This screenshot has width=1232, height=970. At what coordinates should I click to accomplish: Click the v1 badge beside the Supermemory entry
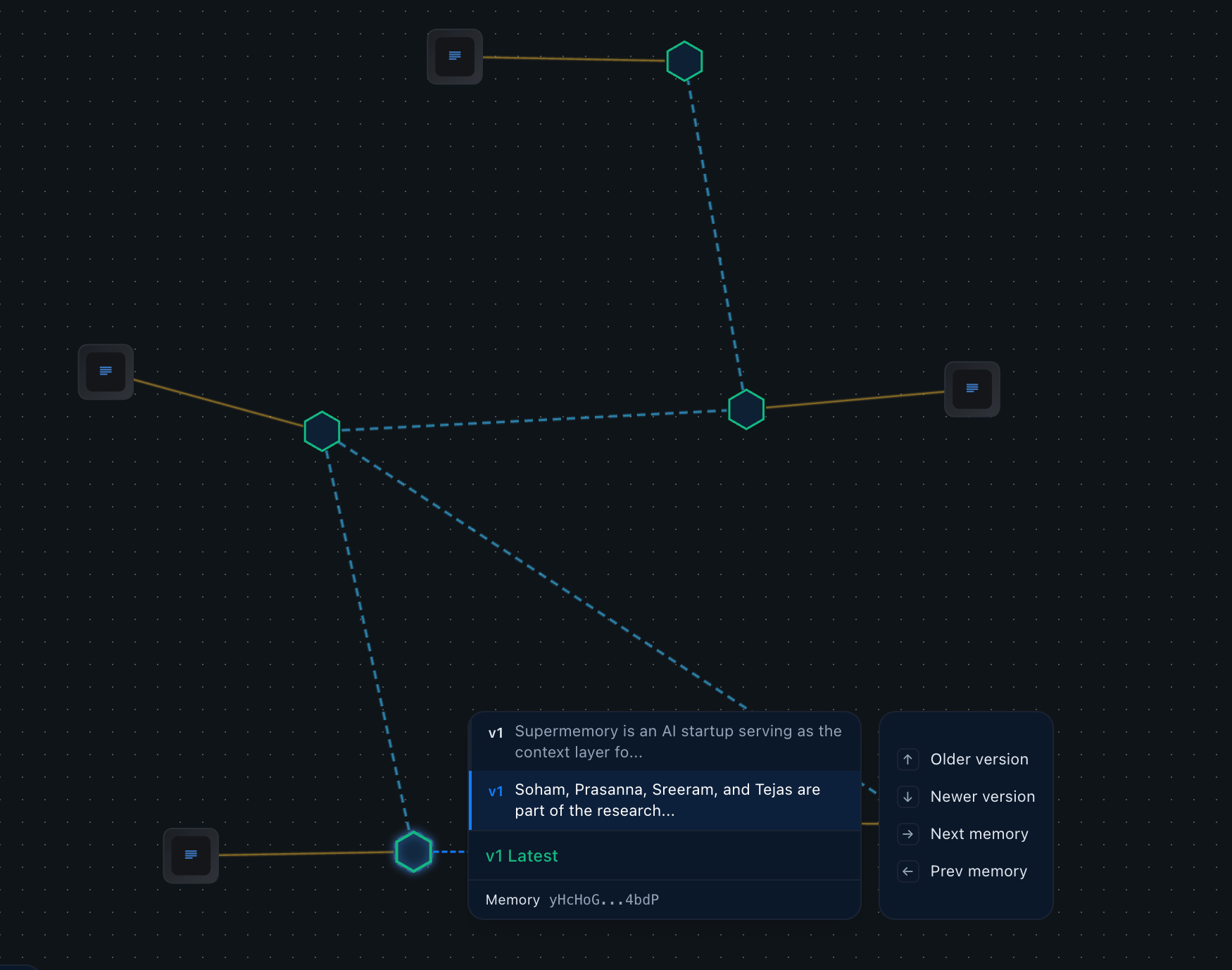click(x=496, y=733)
